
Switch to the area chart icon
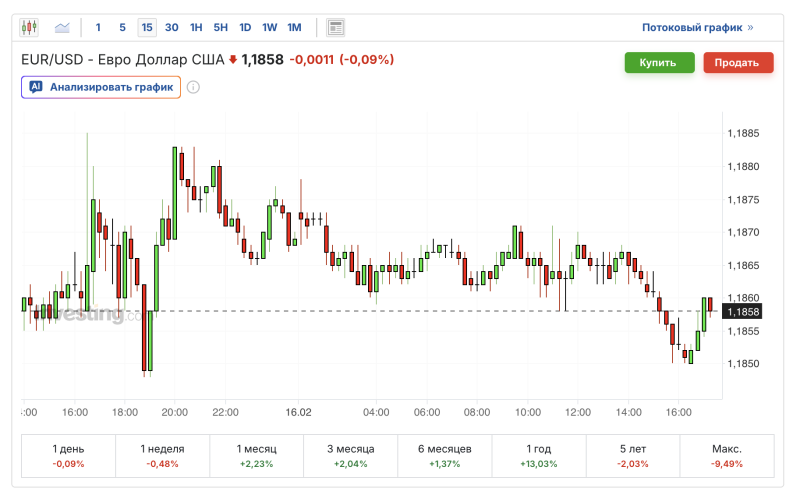(63, 27)
